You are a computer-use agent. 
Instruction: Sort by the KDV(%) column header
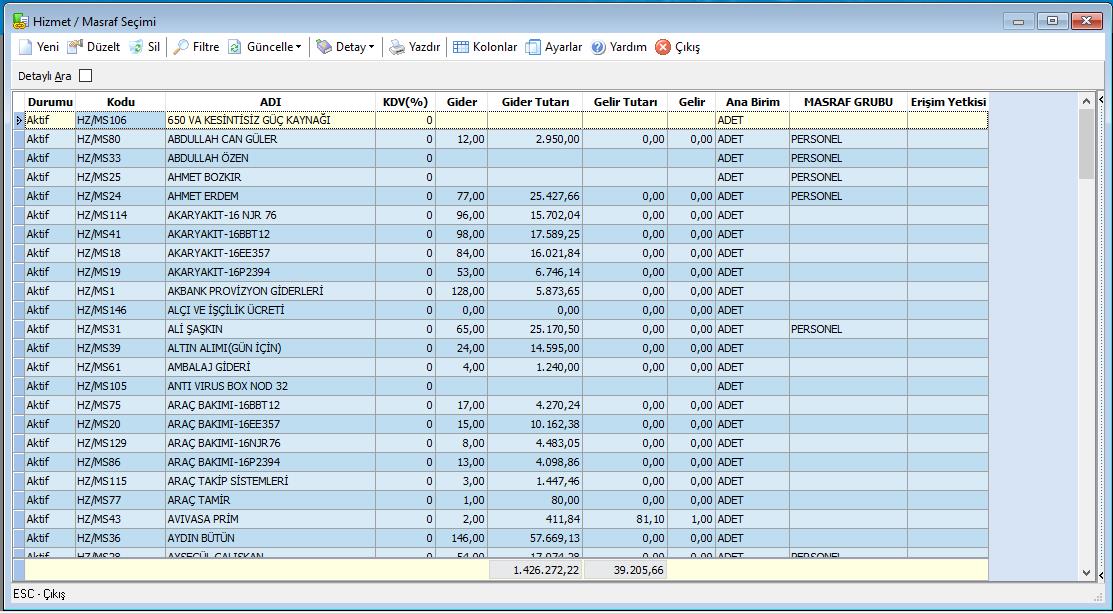(405, 102)
